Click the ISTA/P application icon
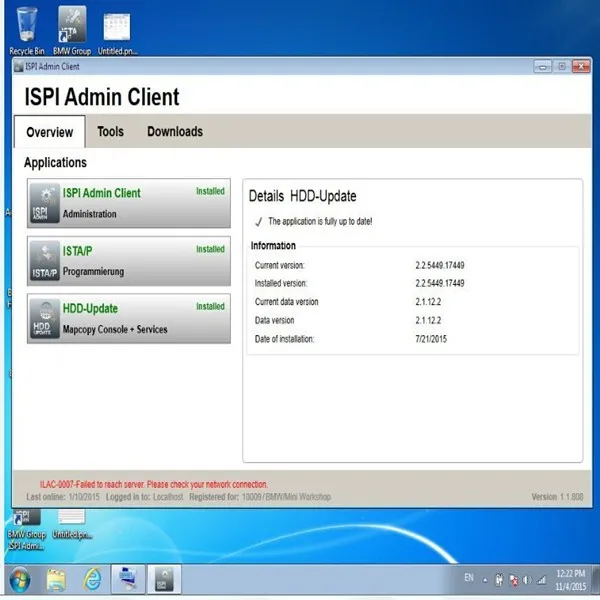Image resolution: width=600 pixels, height=600 pixels. (x=45, y=261)
